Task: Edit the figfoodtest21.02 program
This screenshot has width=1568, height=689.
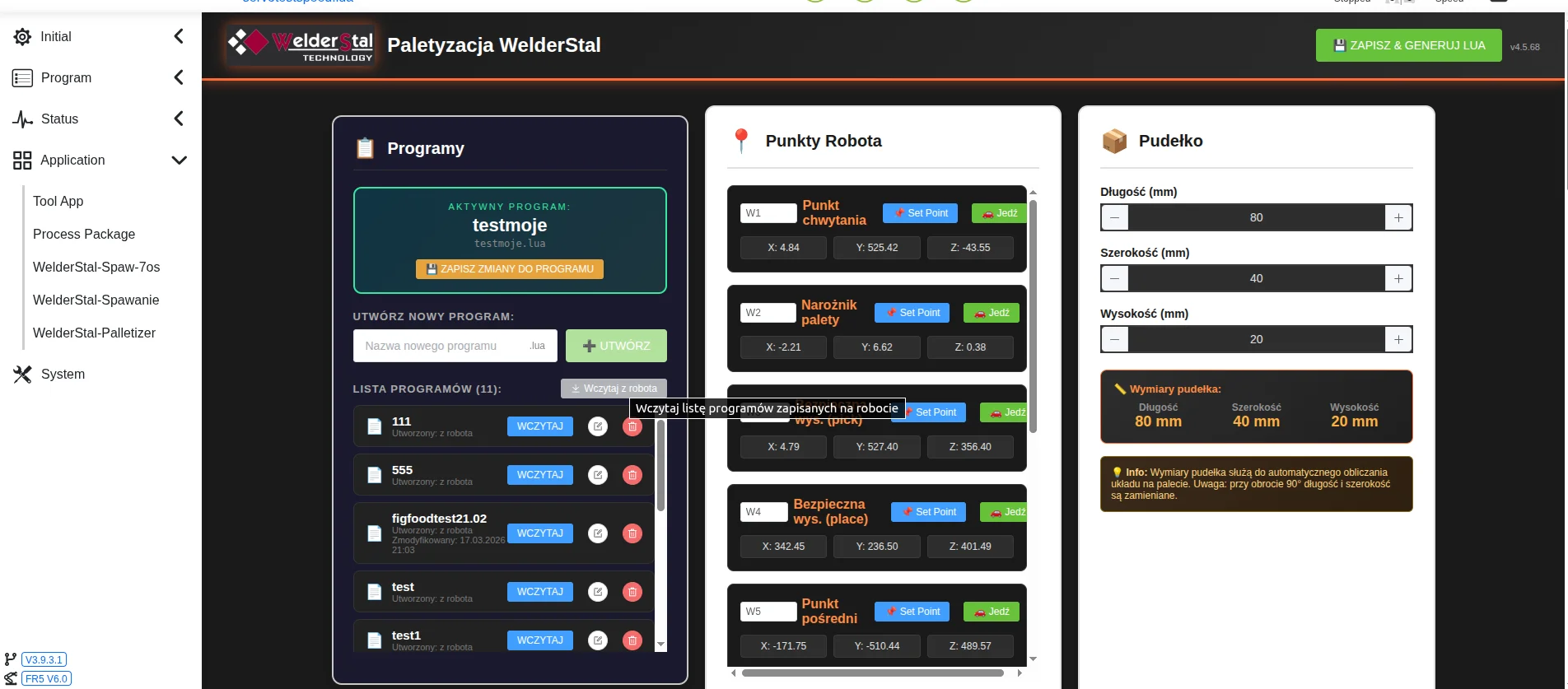Action: click(598, 533)
